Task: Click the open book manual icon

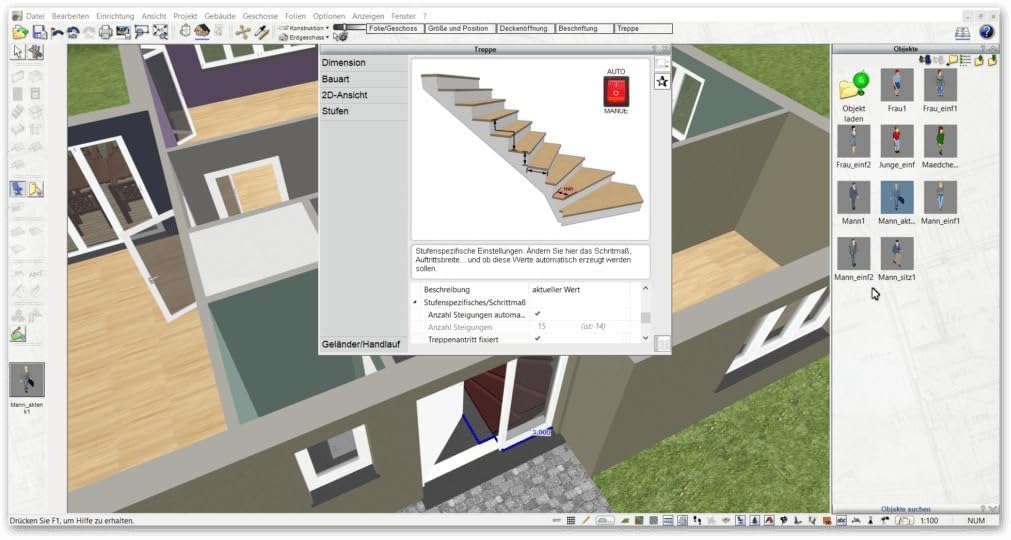Action: point(963,32)
